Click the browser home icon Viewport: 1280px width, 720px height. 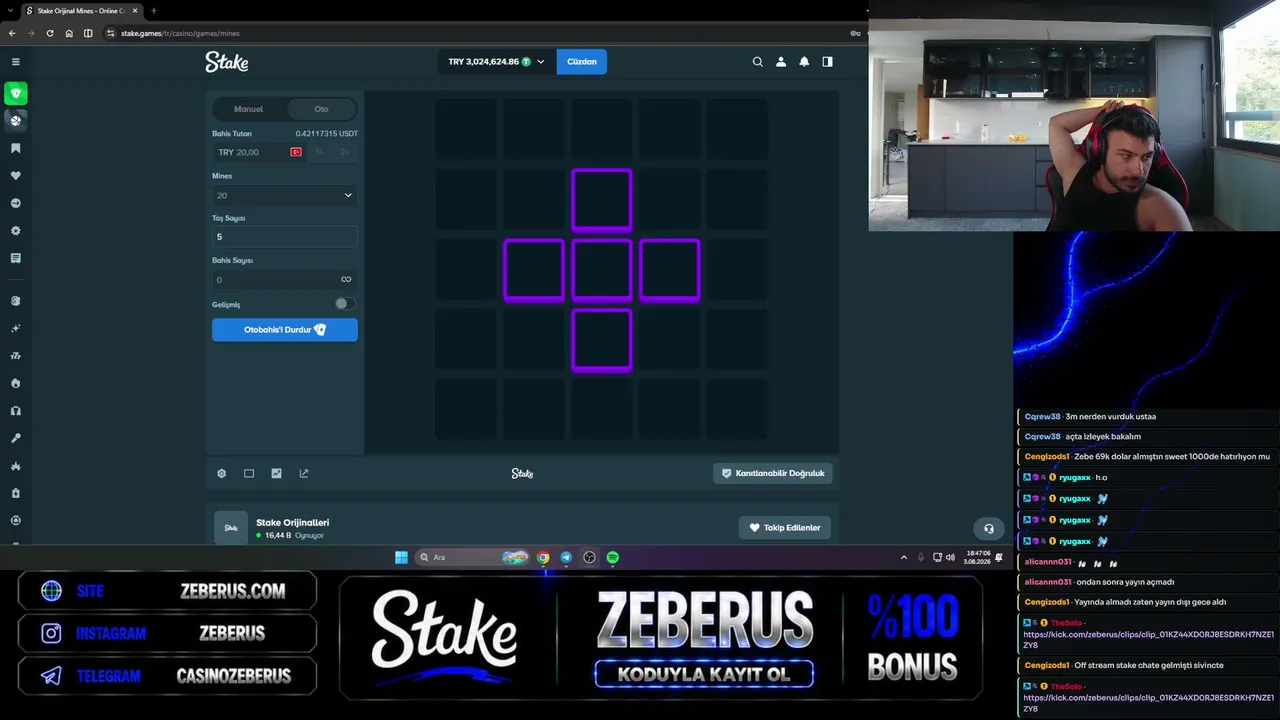click(x=69, y=33)
